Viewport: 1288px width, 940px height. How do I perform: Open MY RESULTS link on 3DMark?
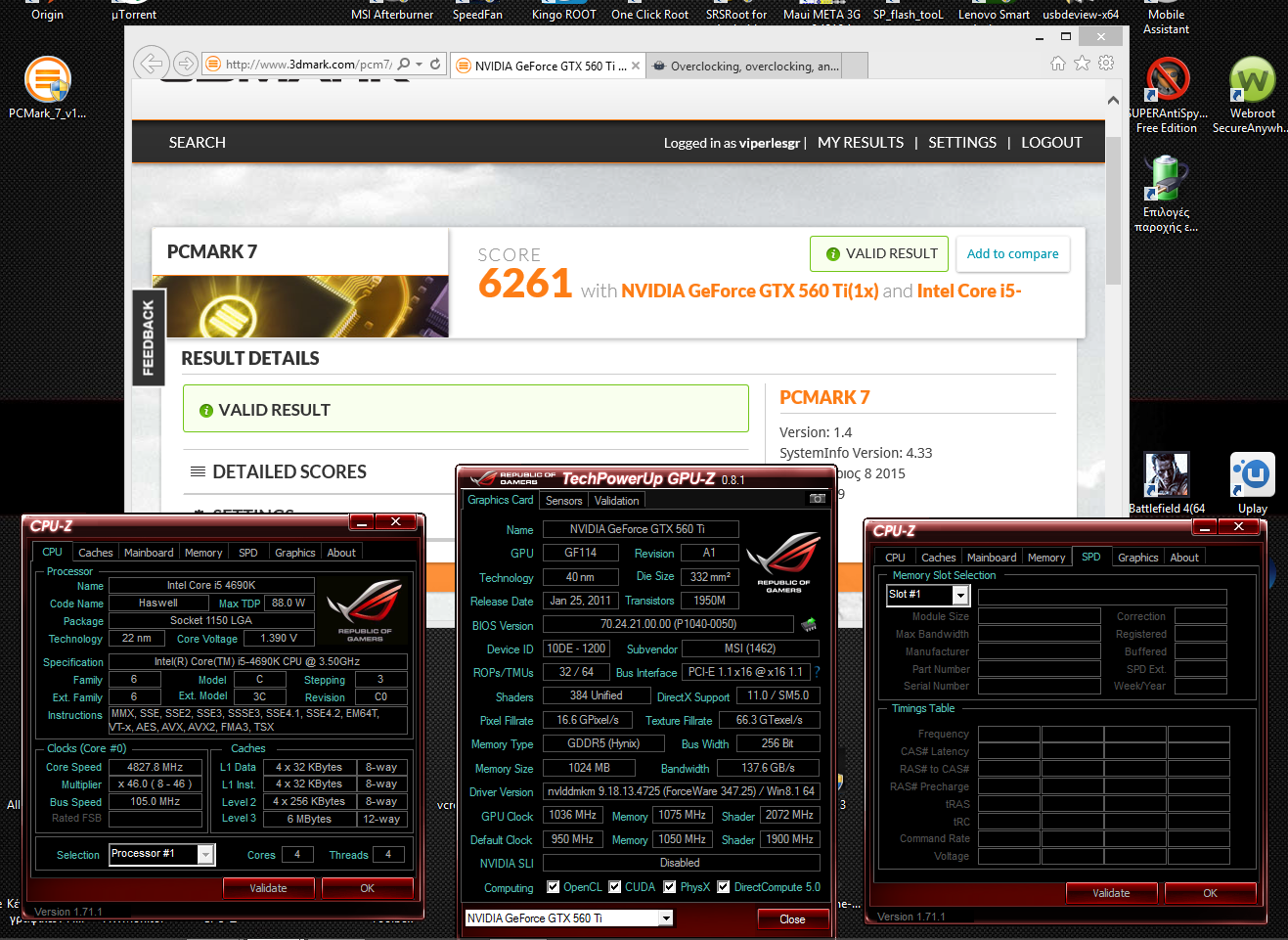tap(861, 143)
